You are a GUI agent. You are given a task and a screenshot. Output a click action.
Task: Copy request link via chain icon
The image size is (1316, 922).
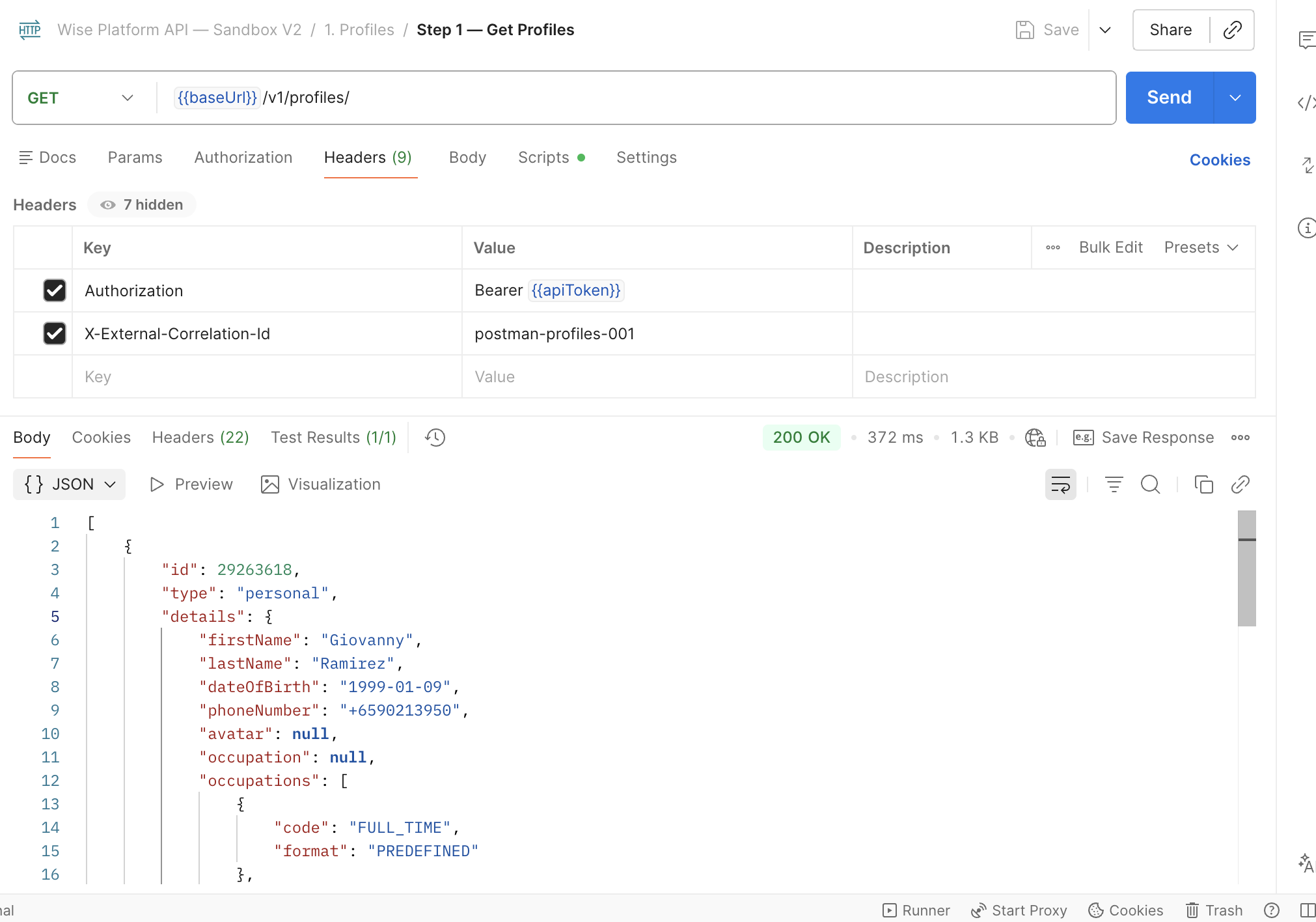[x=1232, y=30]
